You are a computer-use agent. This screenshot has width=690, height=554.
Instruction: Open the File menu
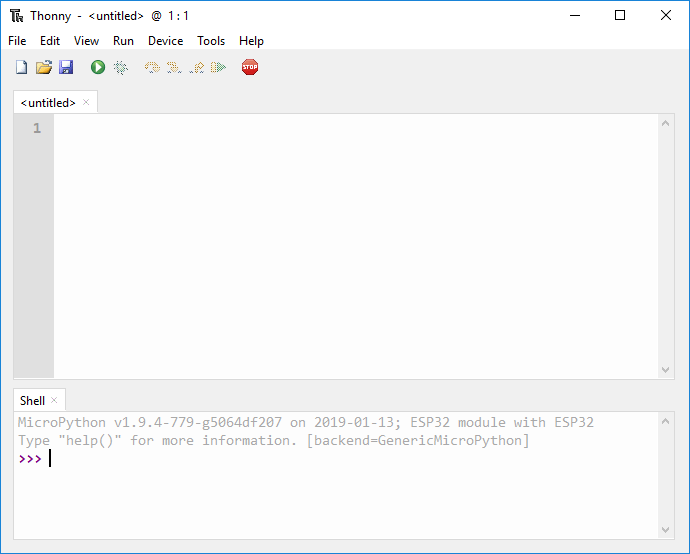17,41
